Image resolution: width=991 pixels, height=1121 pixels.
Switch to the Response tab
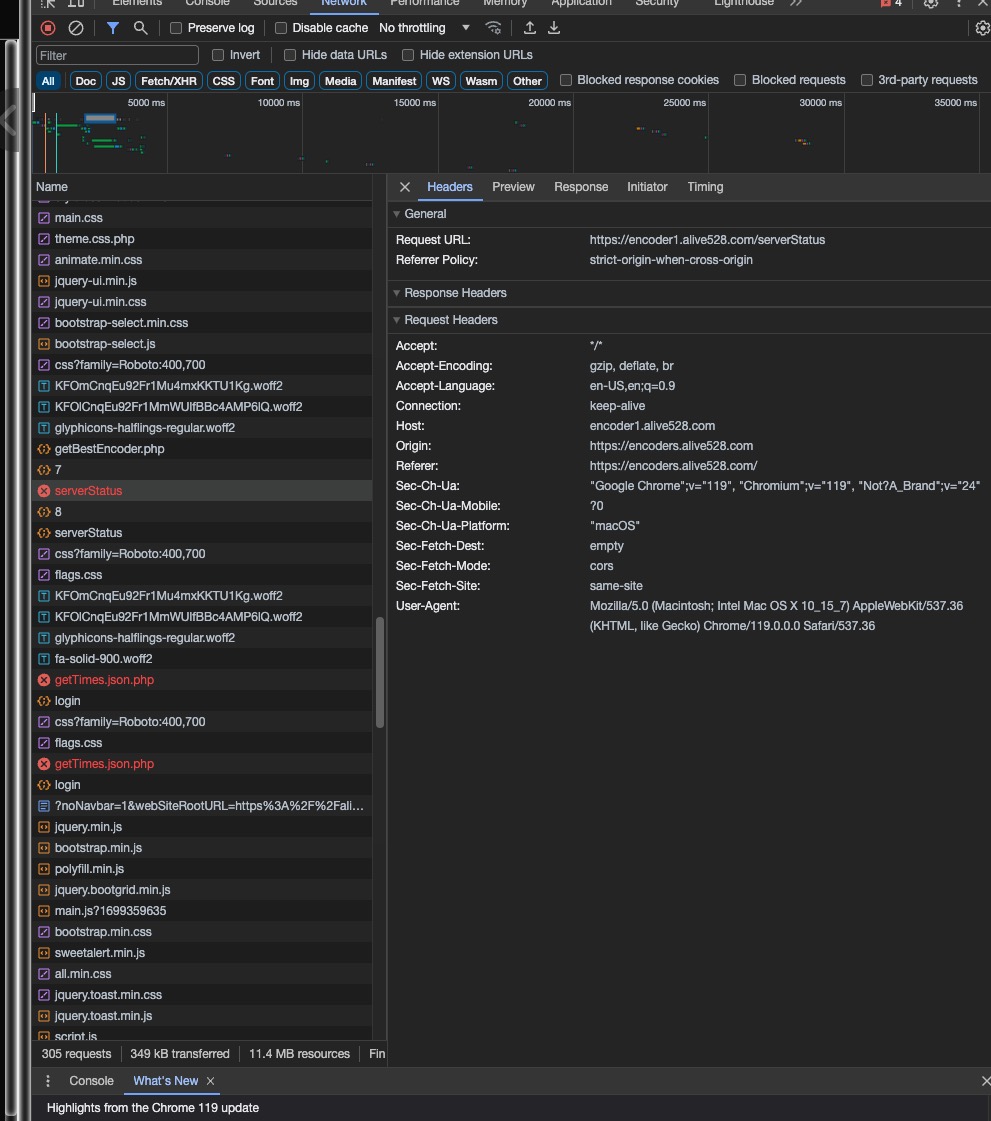[581, 187]
